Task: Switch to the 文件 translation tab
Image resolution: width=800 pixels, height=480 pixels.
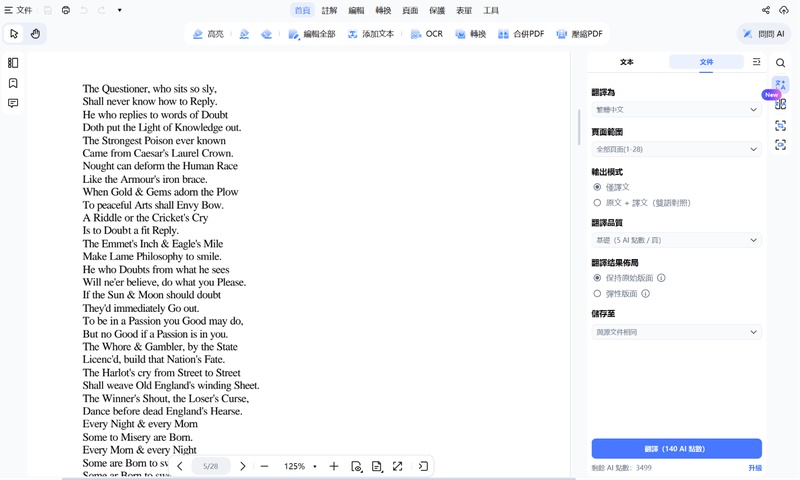Action: (x=706, y=62)
